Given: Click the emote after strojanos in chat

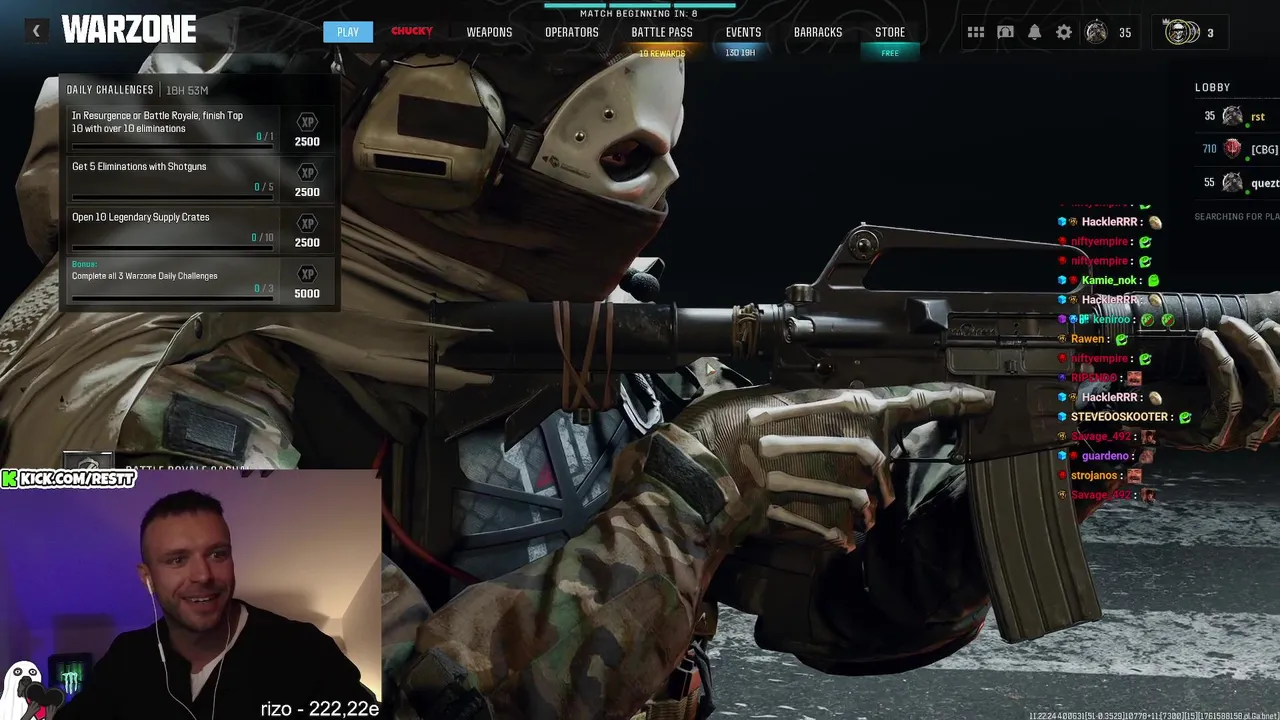Looking at the screenshot, I should (x=1134, y=475).
